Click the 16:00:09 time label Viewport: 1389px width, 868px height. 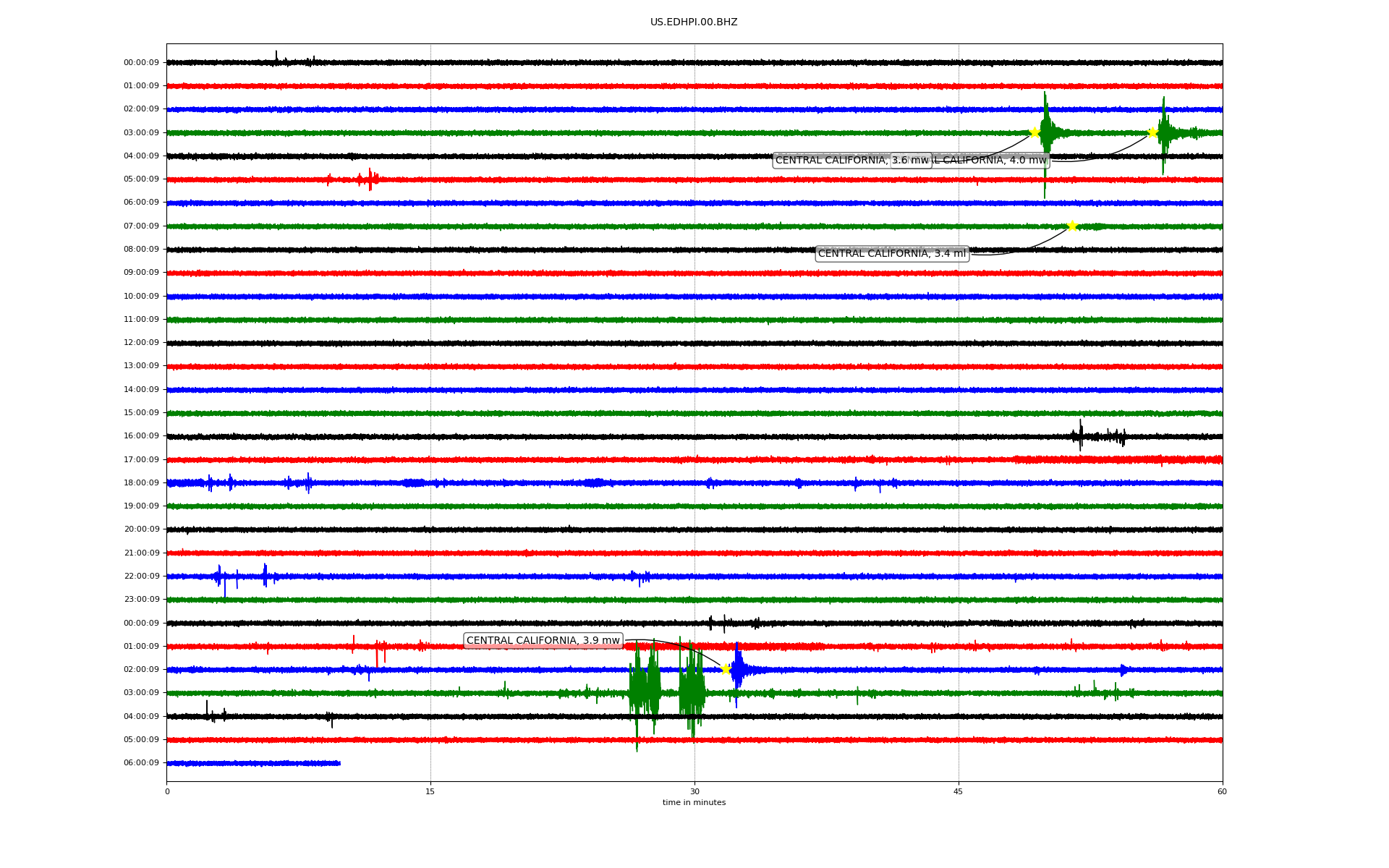tap(141, 436)
